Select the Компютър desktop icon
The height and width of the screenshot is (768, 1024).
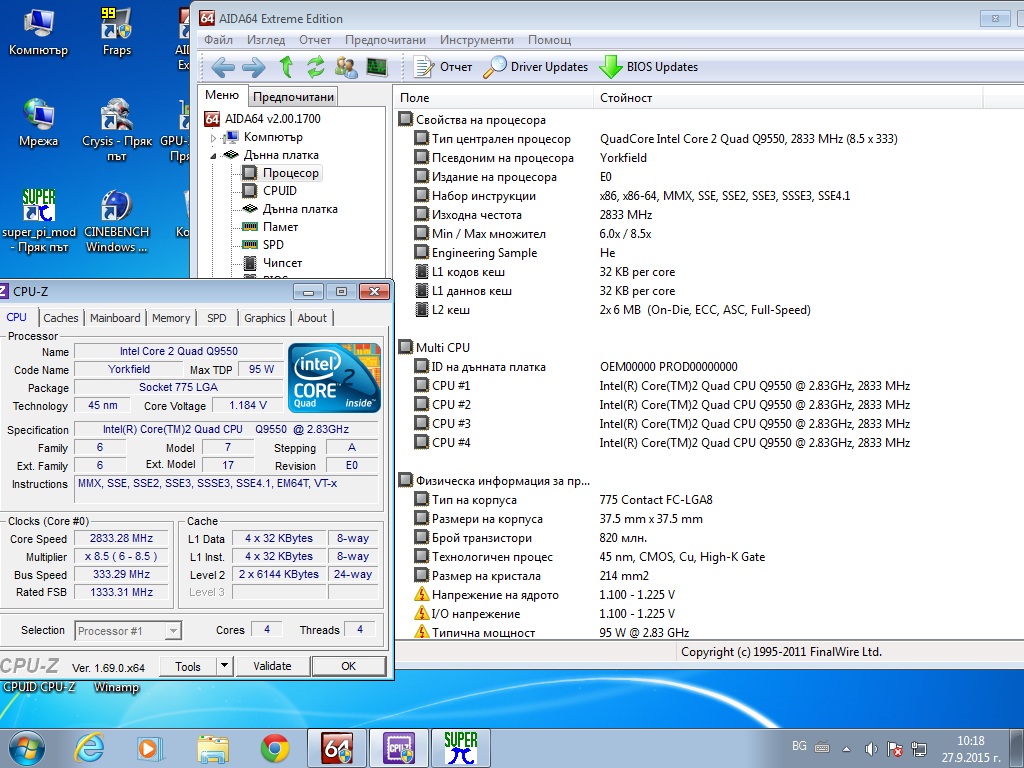[x=39, y=33]
